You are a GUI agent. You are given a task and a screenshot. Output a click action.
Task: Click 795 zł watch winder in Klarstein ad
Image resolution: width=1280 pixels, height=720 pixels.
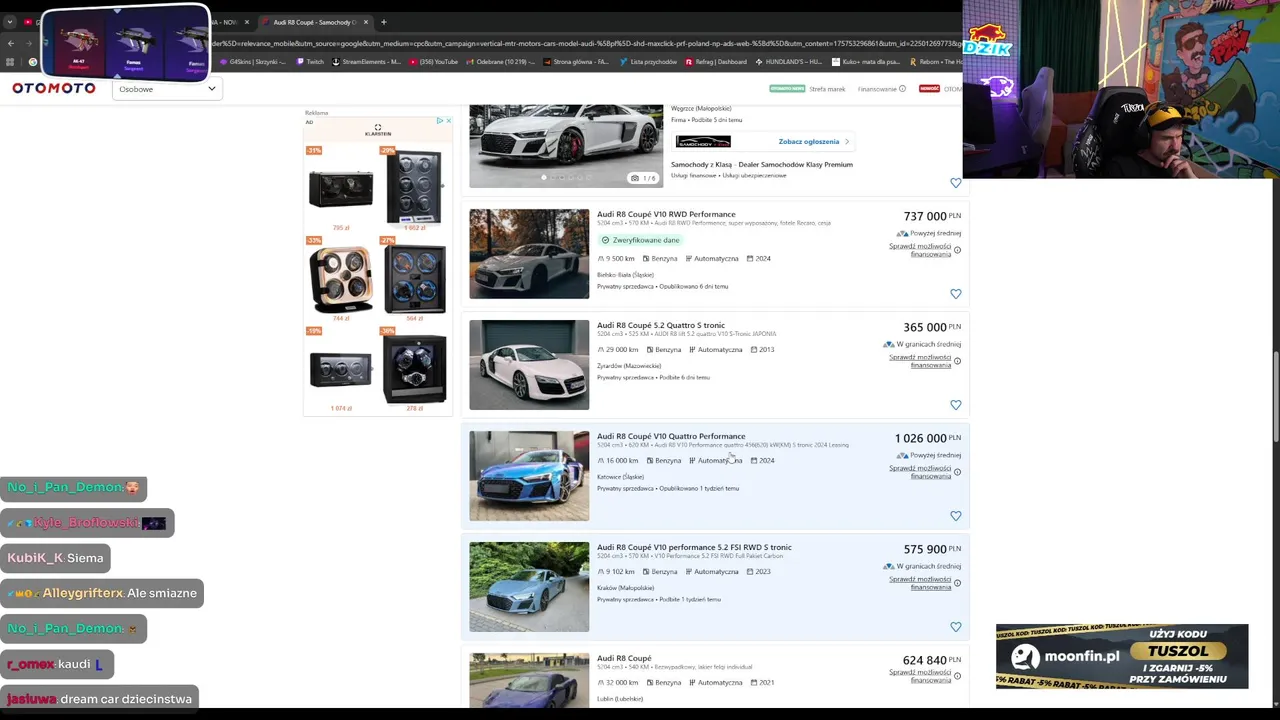(341, 190)
